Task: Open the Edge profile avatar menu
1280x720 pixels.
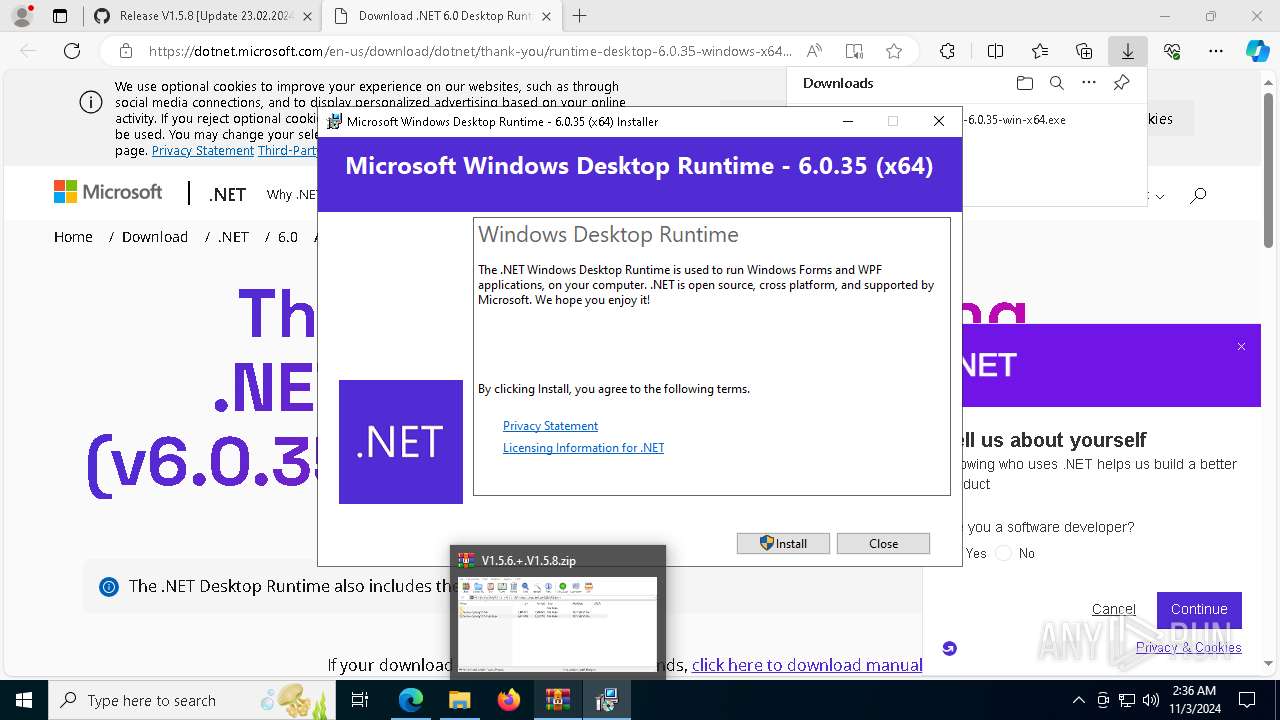Action: (22, 16)
